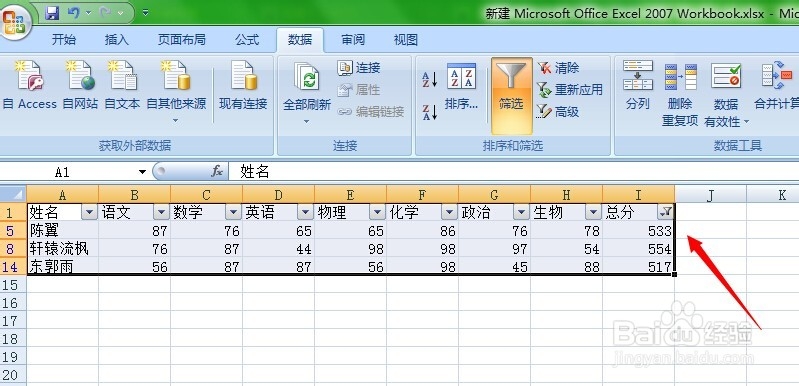Select row 15 header
The width and height of the screenshot is (799, 386).
(x=13, y=285)
